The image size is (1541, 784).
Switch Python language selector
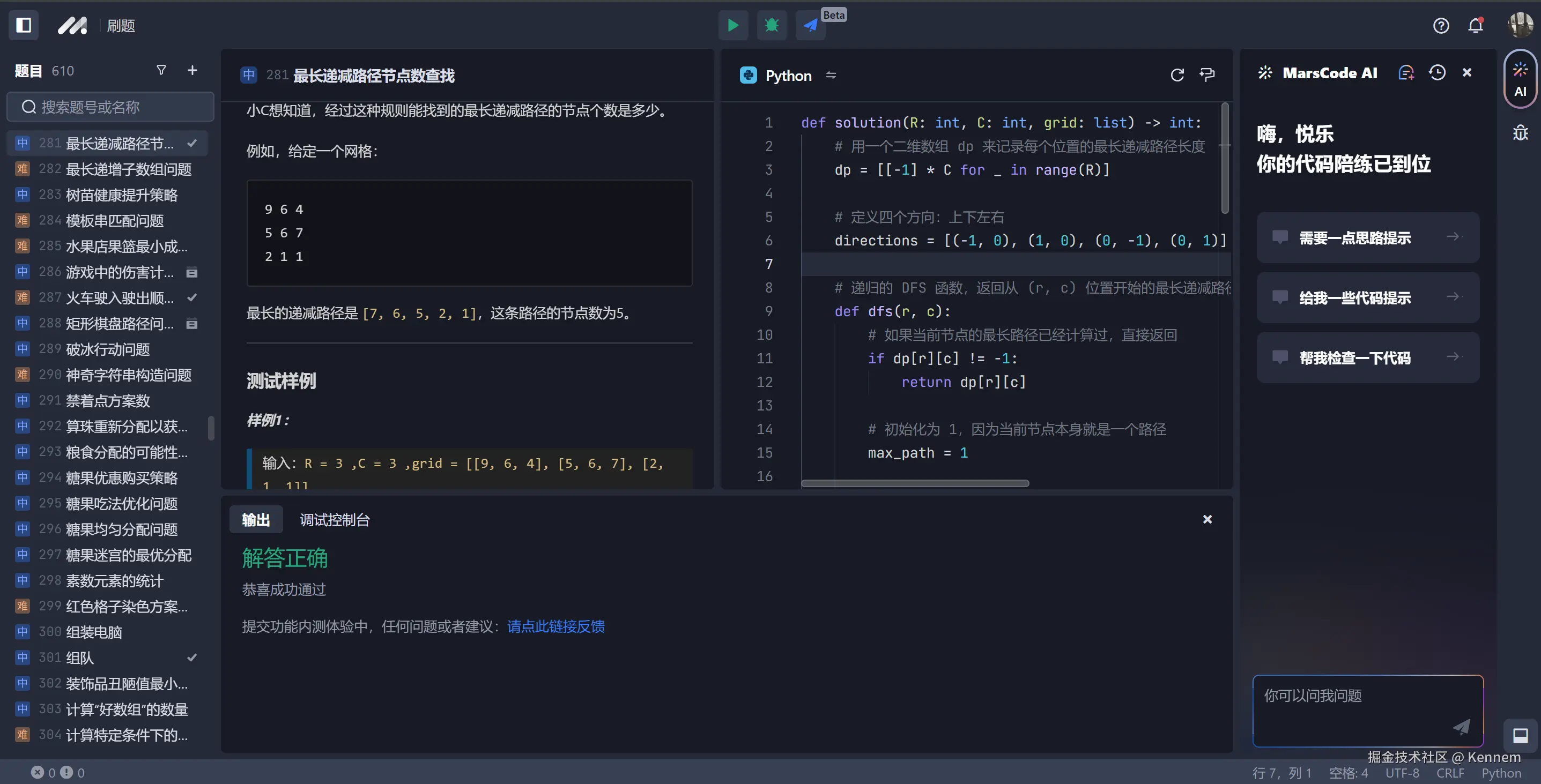pos(788,76)
